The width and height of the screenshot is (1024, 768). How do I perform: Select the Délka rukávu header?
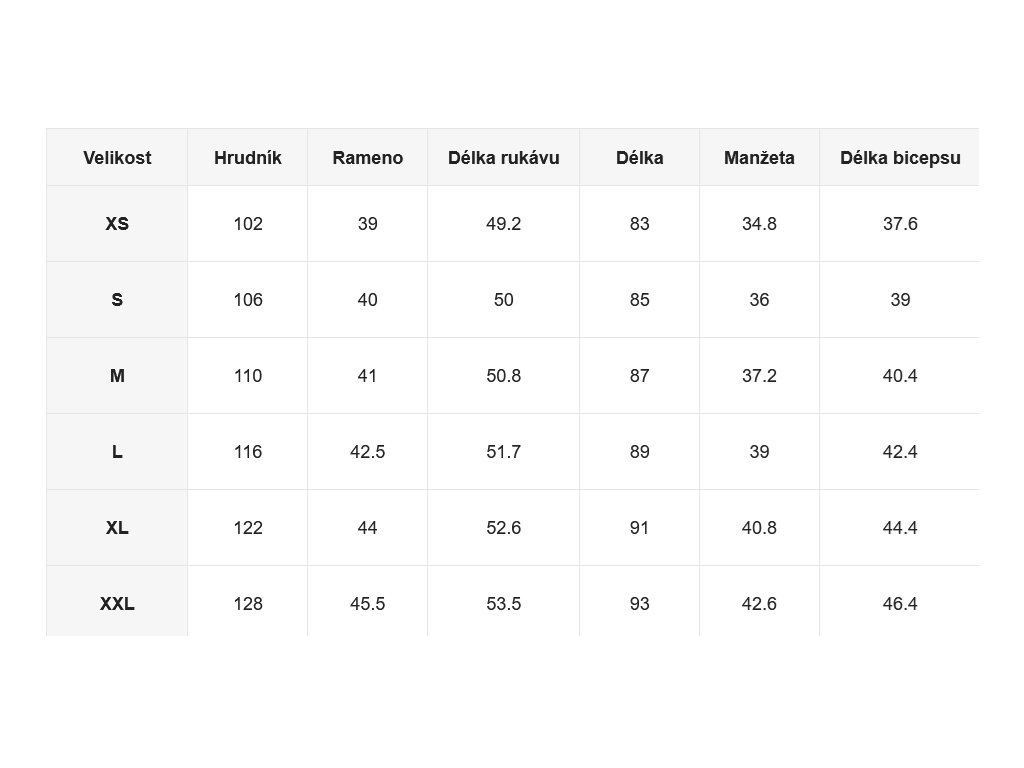click(504, 157)
